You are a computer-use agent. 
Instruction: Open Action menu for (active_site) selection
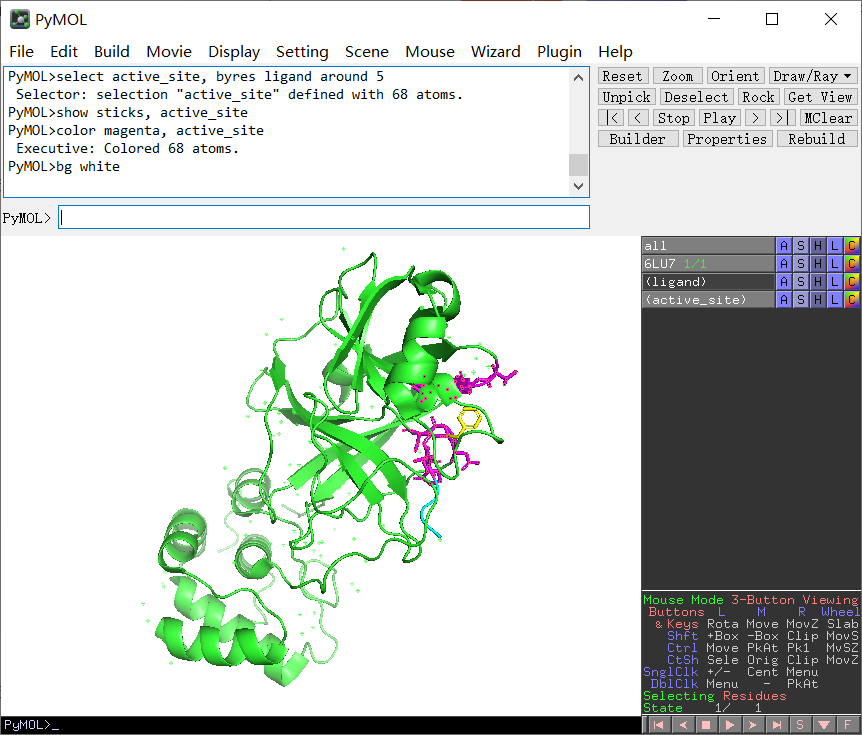(784, 300)
